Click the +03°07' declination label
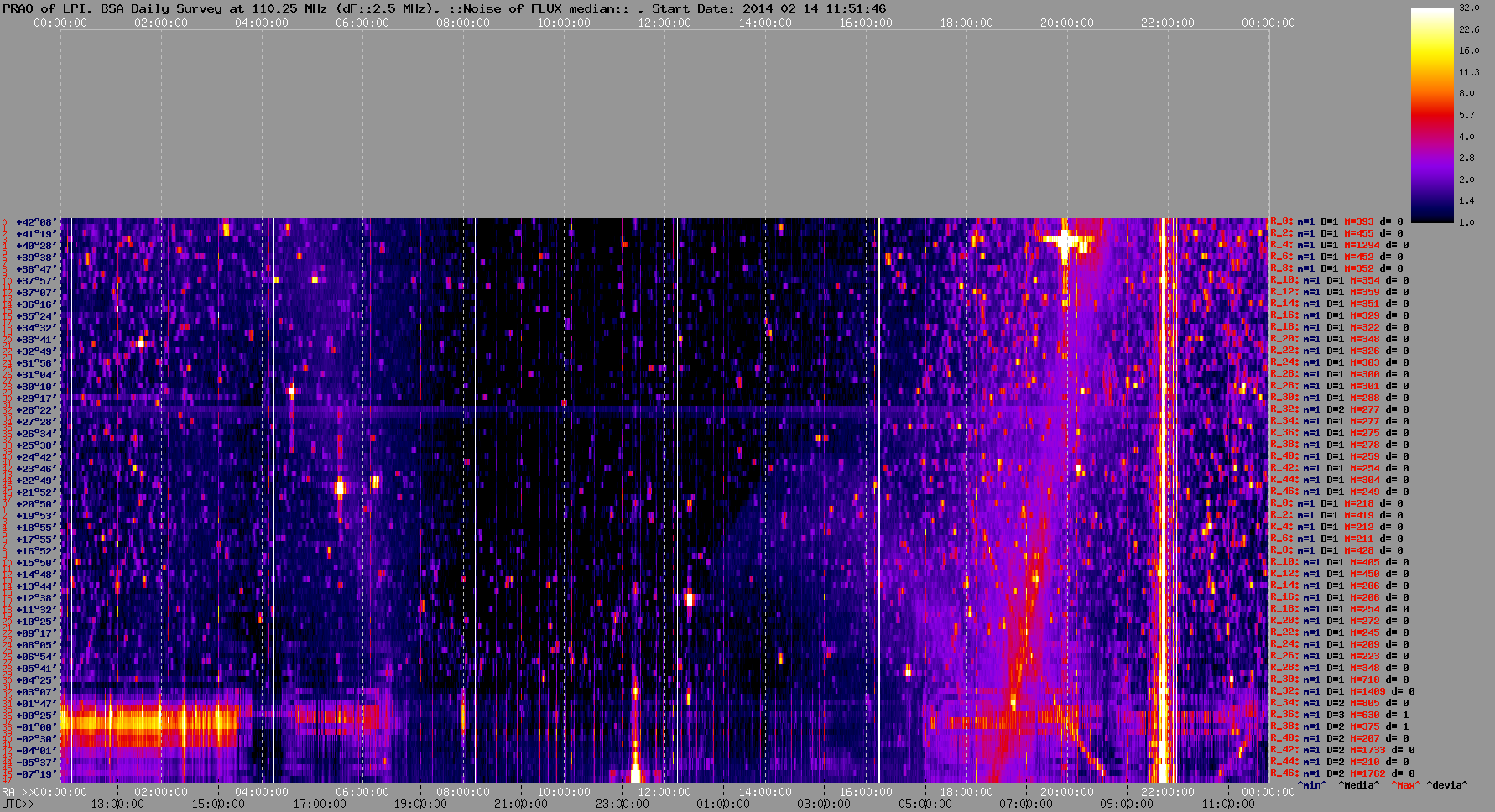The image size is (1495, 812). click(x=36, y=692)
